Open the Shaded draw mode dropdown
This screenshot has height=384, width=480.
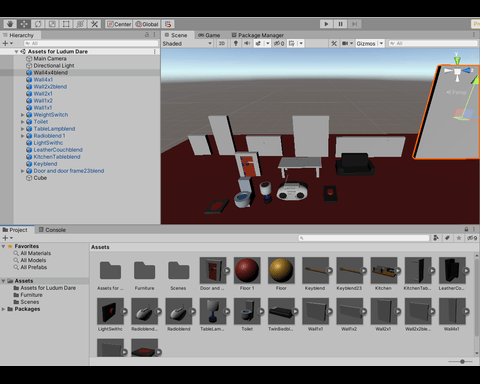pos(187,43)
